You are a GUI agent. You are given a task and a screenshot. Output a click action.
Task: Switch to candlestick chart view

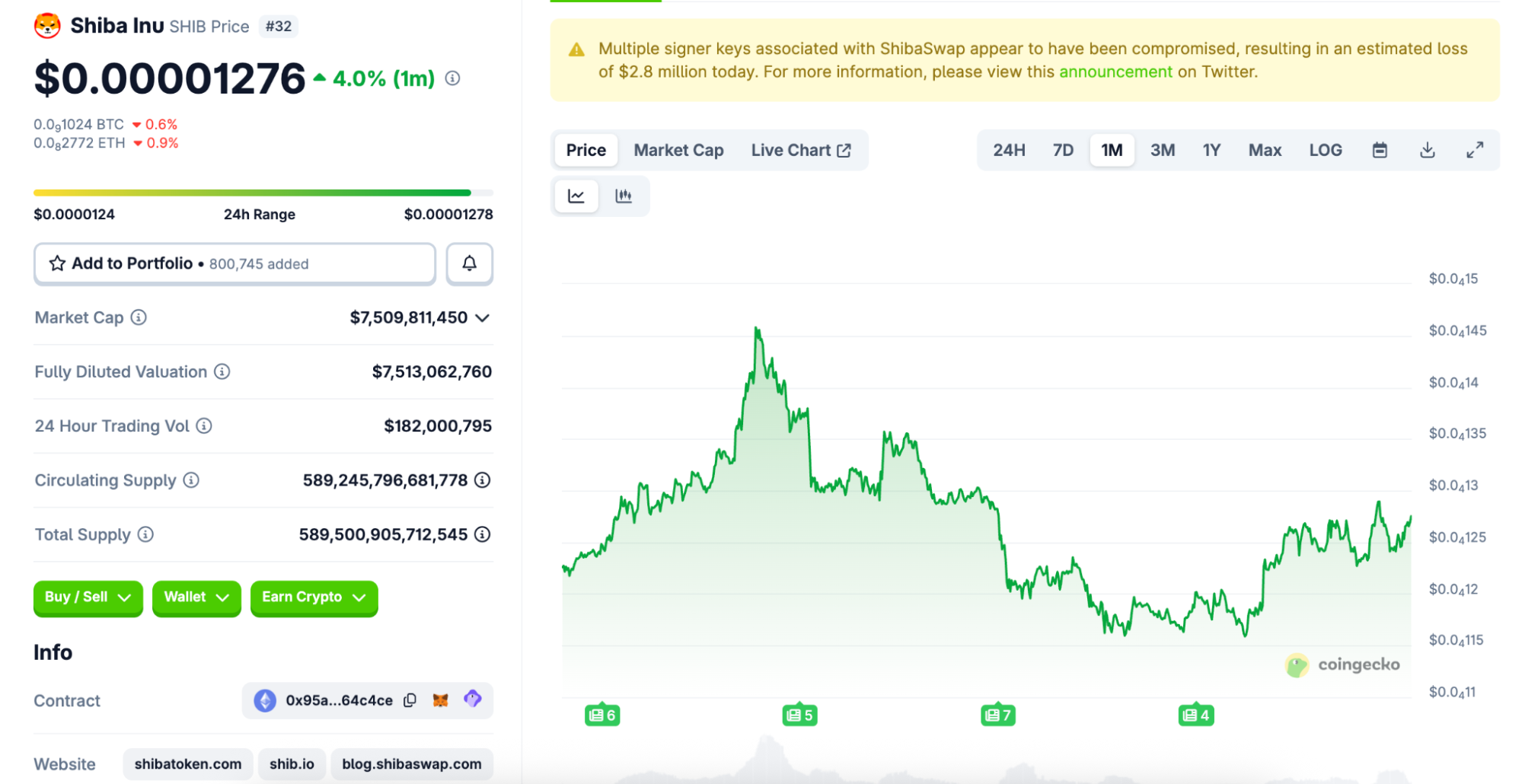click(x=624, y=196)
